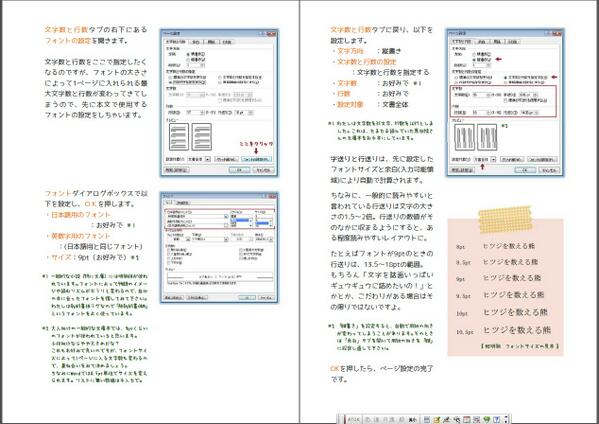Open 設定対象 dropdown in right page's Page Setup dialog

(x=484, y=159)
